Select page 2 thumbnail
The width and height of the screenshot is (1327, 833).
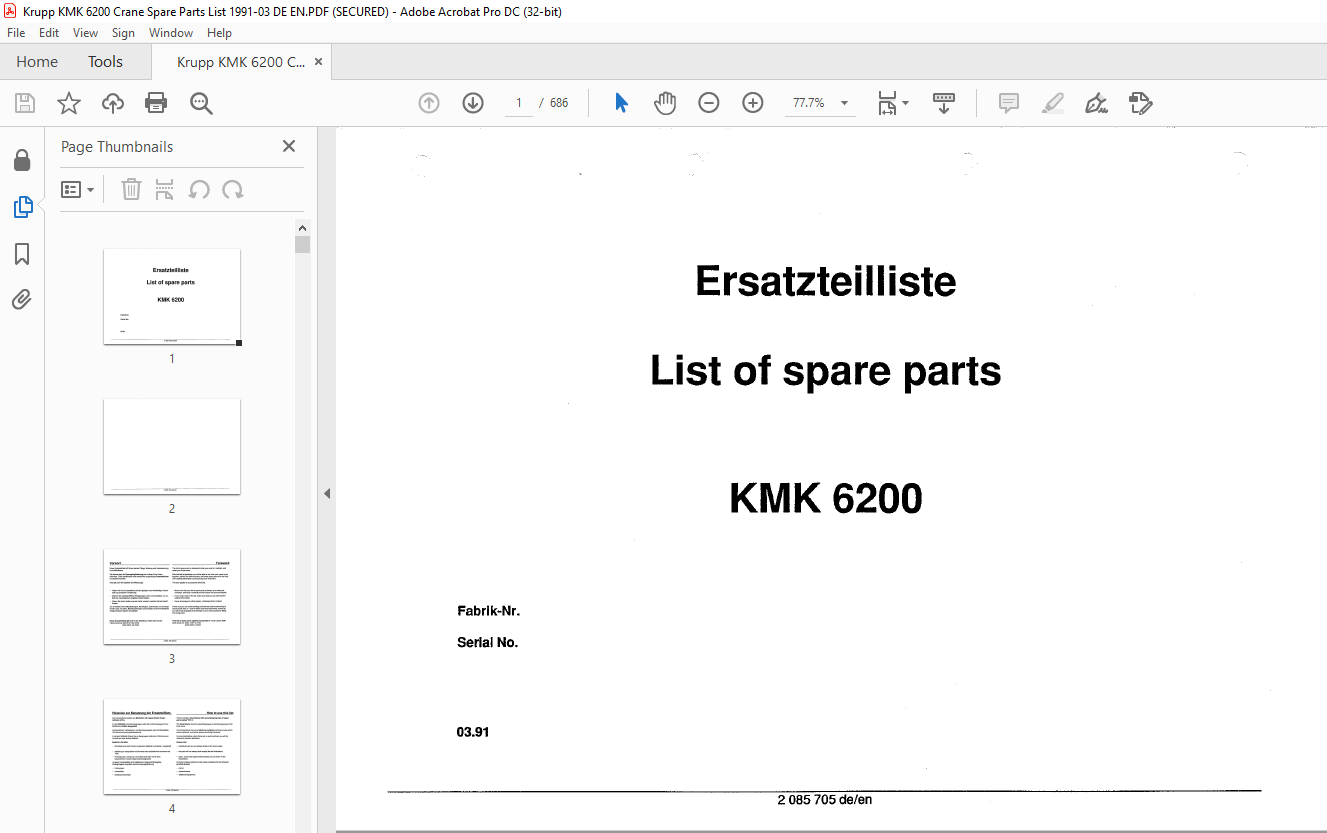(172, 447)
